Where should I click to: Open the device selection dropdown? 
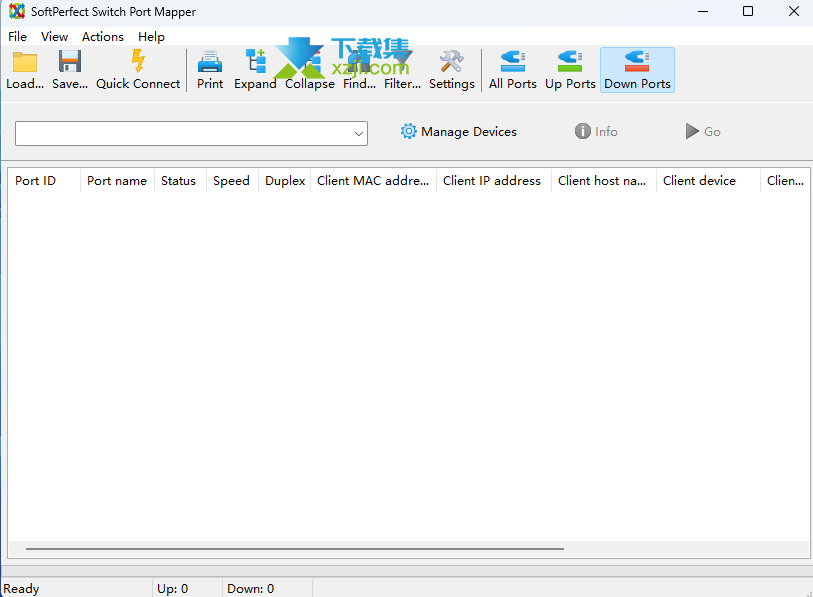(x=358, y=134)
